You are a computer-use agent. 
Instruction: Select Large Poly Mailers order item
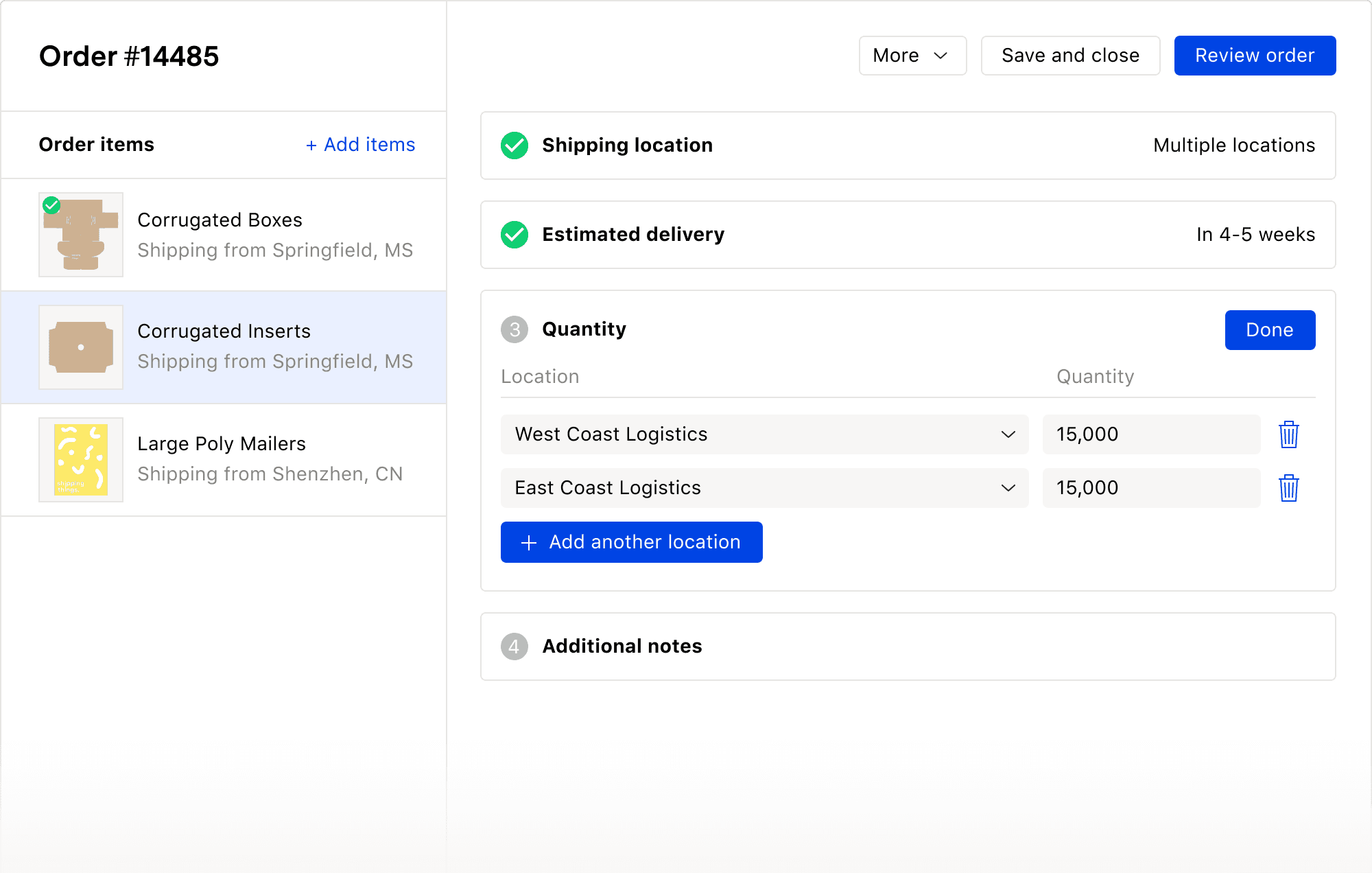click(274, 460)
